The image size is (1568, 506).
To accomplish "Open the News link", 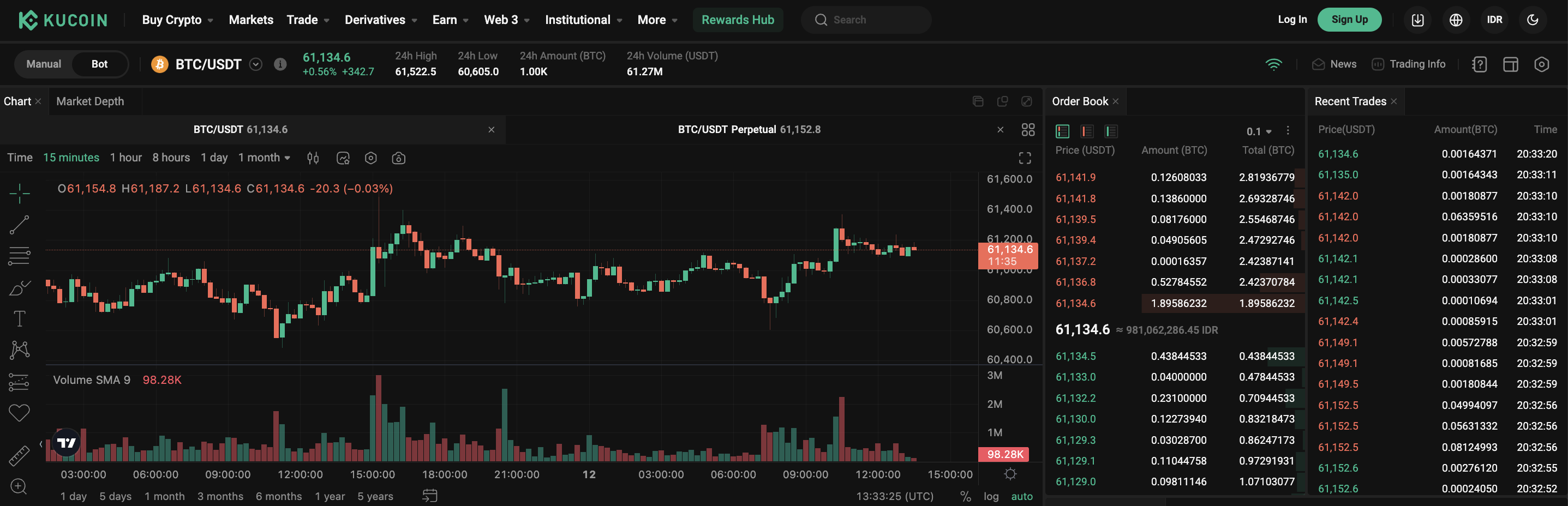I will pyautogui.click(x=1334, y=64).
